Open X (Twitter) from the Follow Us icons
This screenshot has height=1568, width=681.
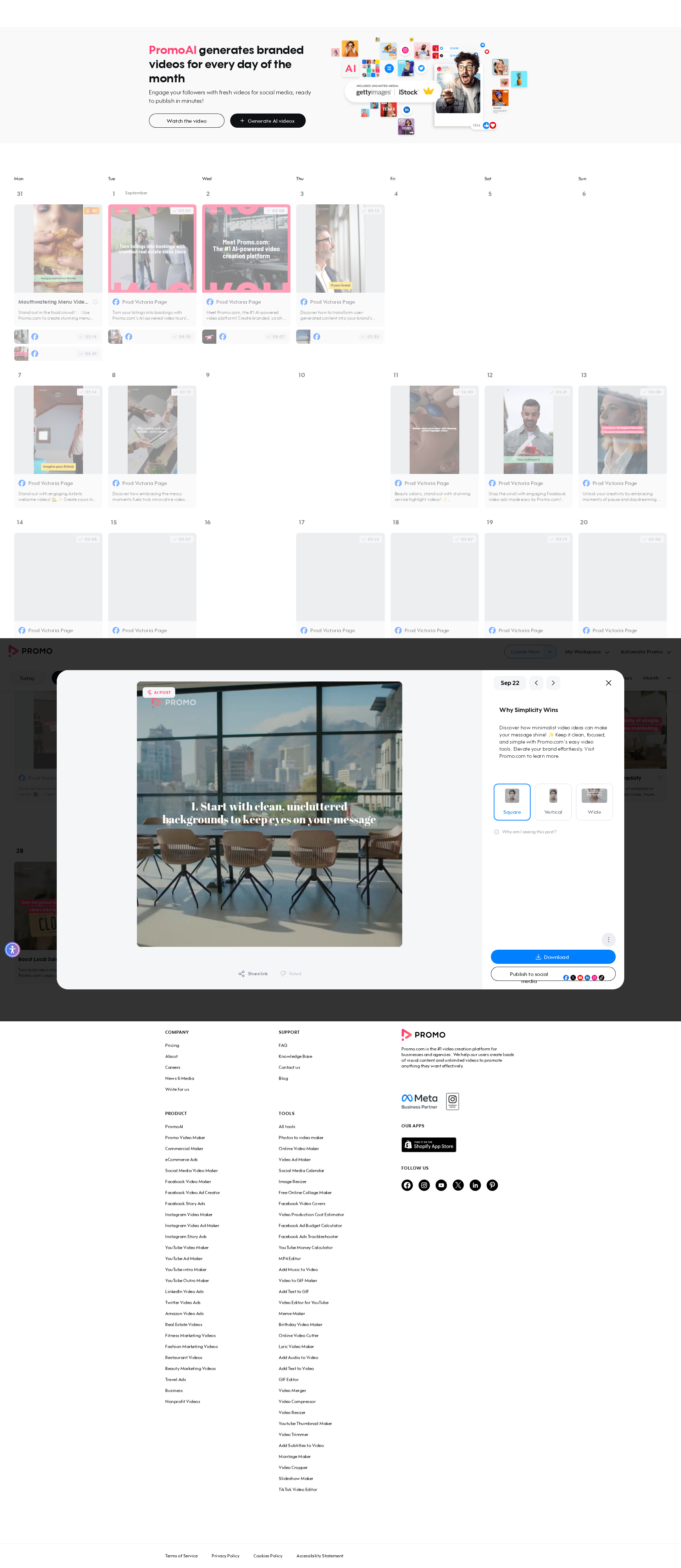point(458,1185)
